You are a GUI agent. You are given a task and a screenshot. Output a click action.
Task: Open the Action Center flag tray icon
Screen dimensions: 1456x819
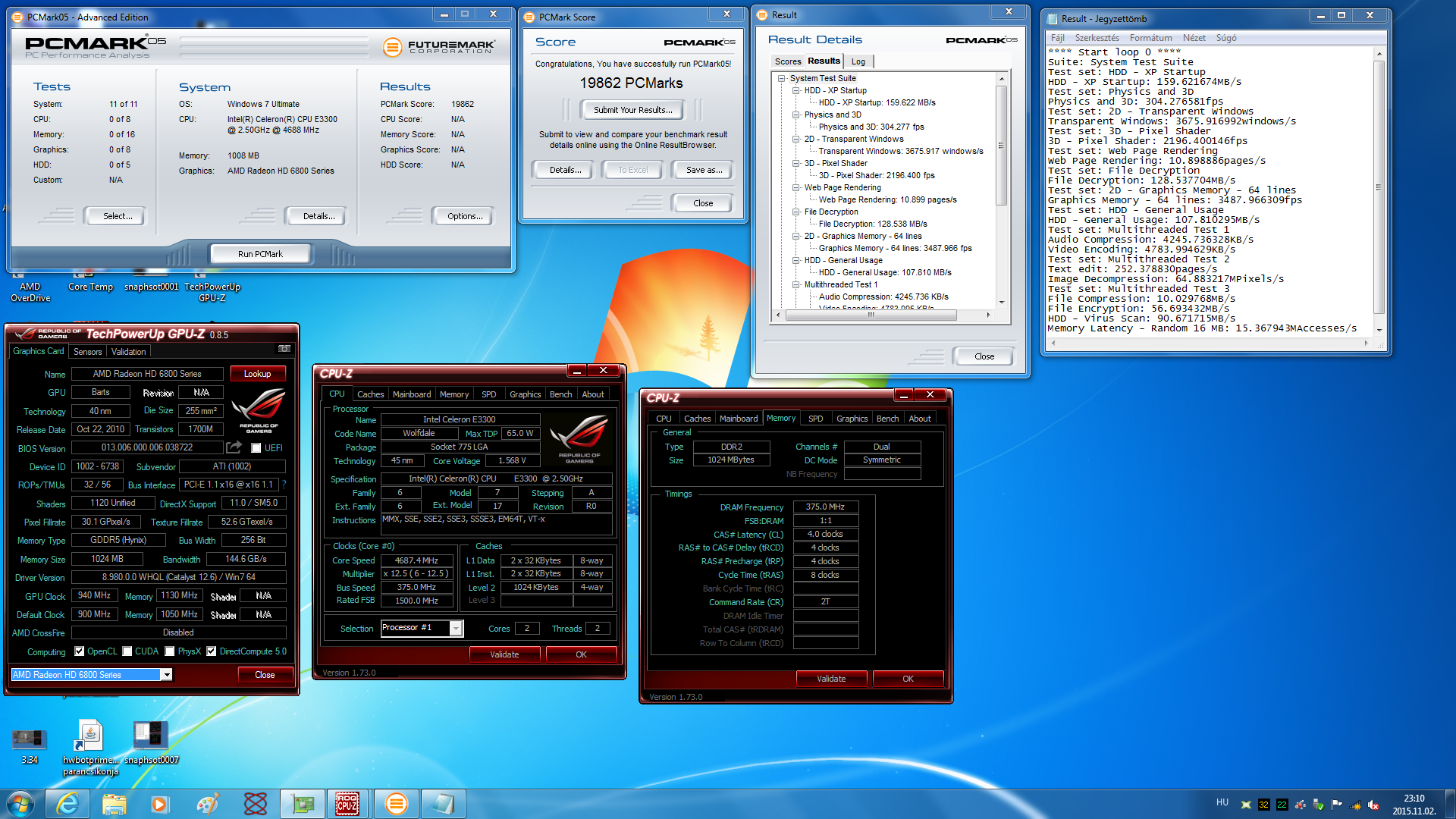point(1336,805)
